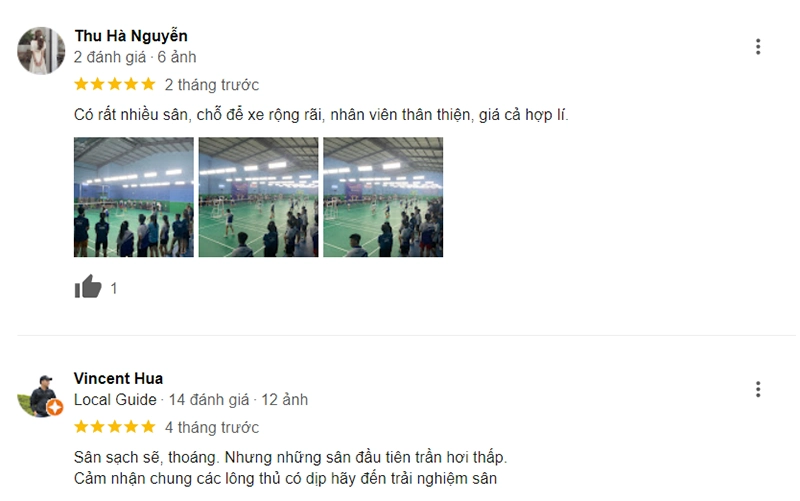Open the second badminton court photo

click(x=258, y=197)
